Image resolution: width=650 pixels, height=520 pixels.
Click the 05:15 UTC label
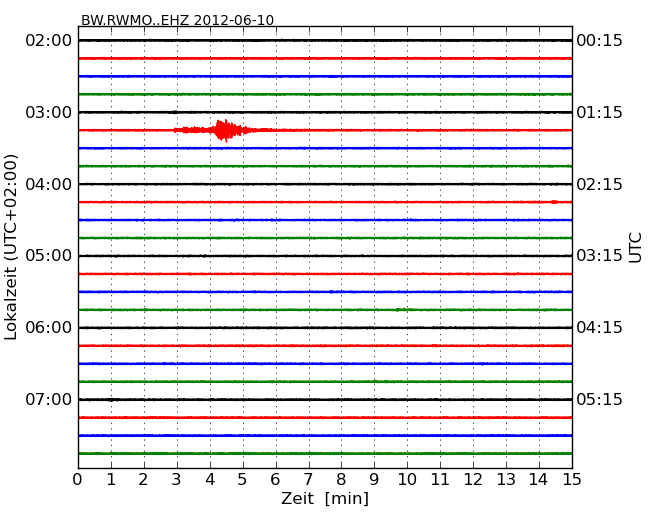coord(599,399)
